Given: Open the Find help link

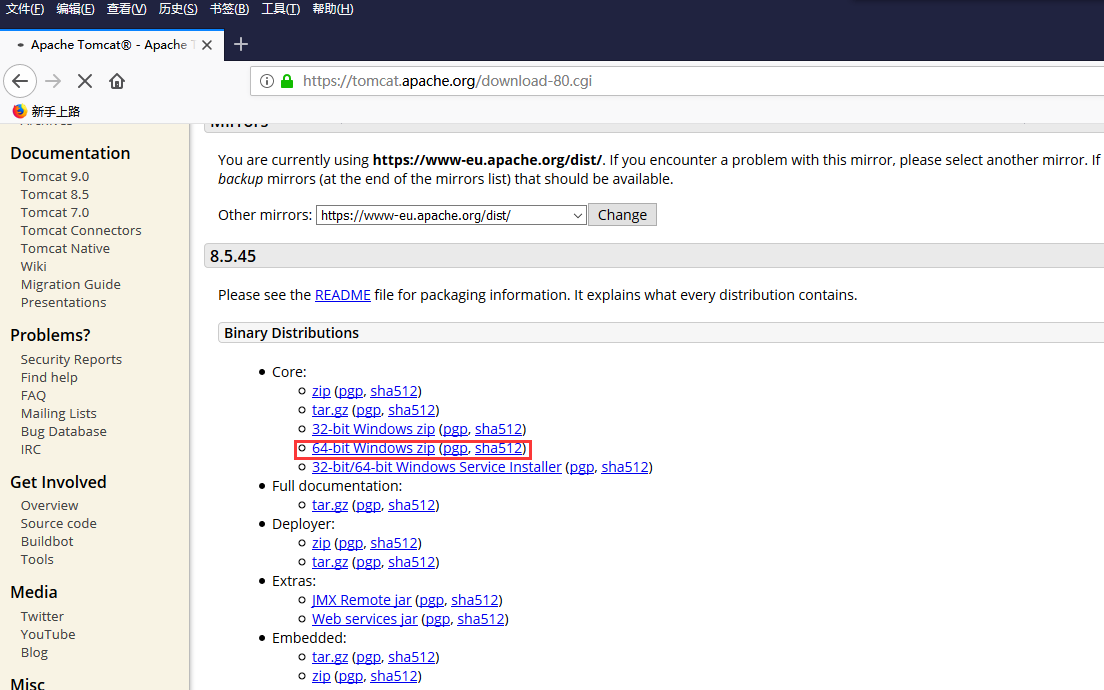Looking at the screenshot, I should pyautogui.click(x=49, y=377).
